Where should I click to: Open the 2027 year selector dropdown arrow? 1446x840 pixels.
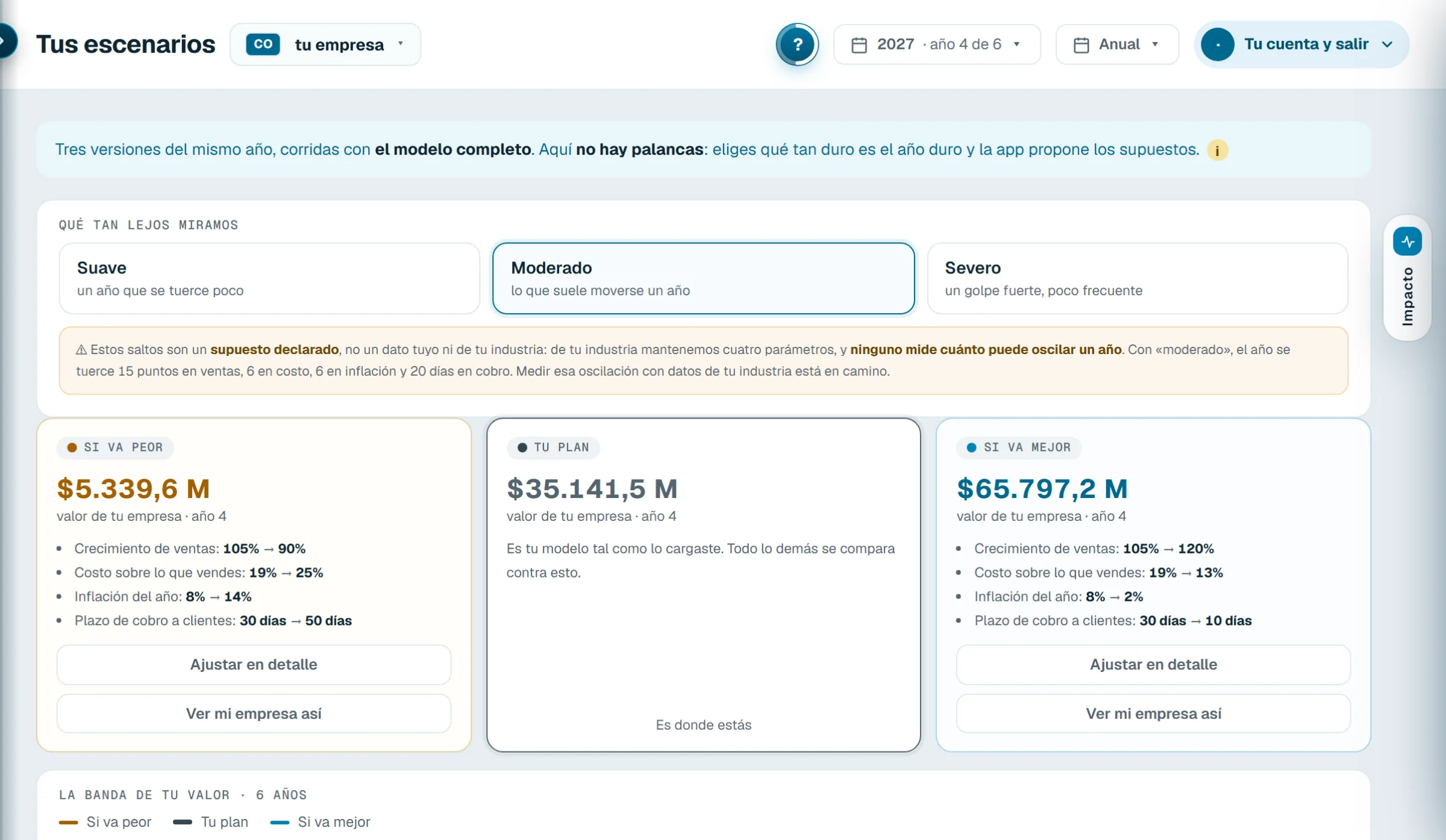(x=1017, y=45)
